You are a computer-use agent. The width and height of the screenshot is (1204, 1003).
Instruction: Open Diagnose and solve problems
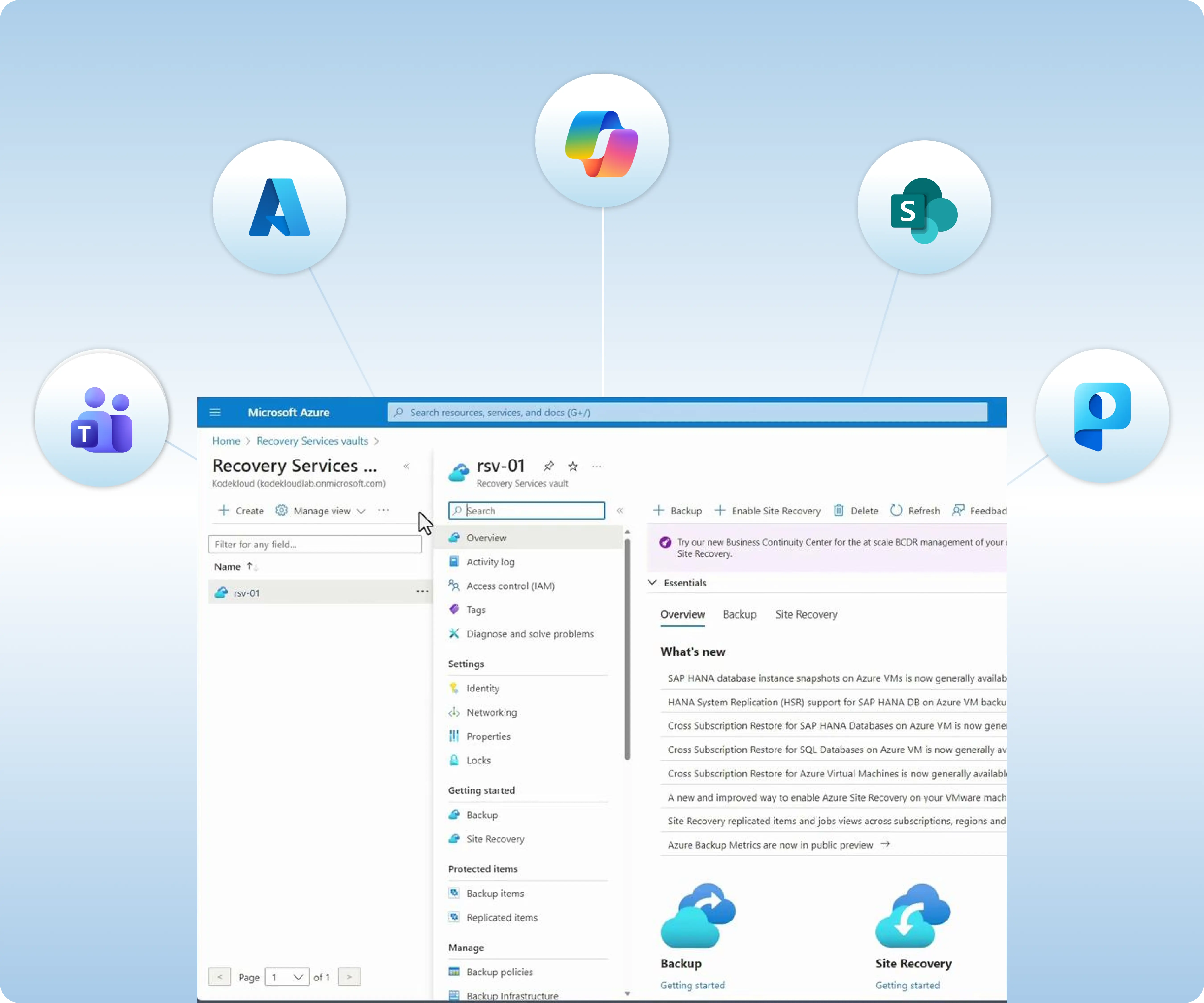pyautogui.click(x=530, y=633)
